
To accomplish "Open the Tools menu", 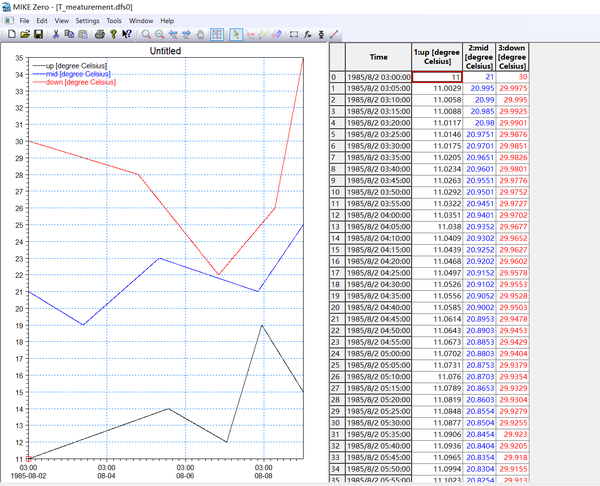I will tap(115, 20).
